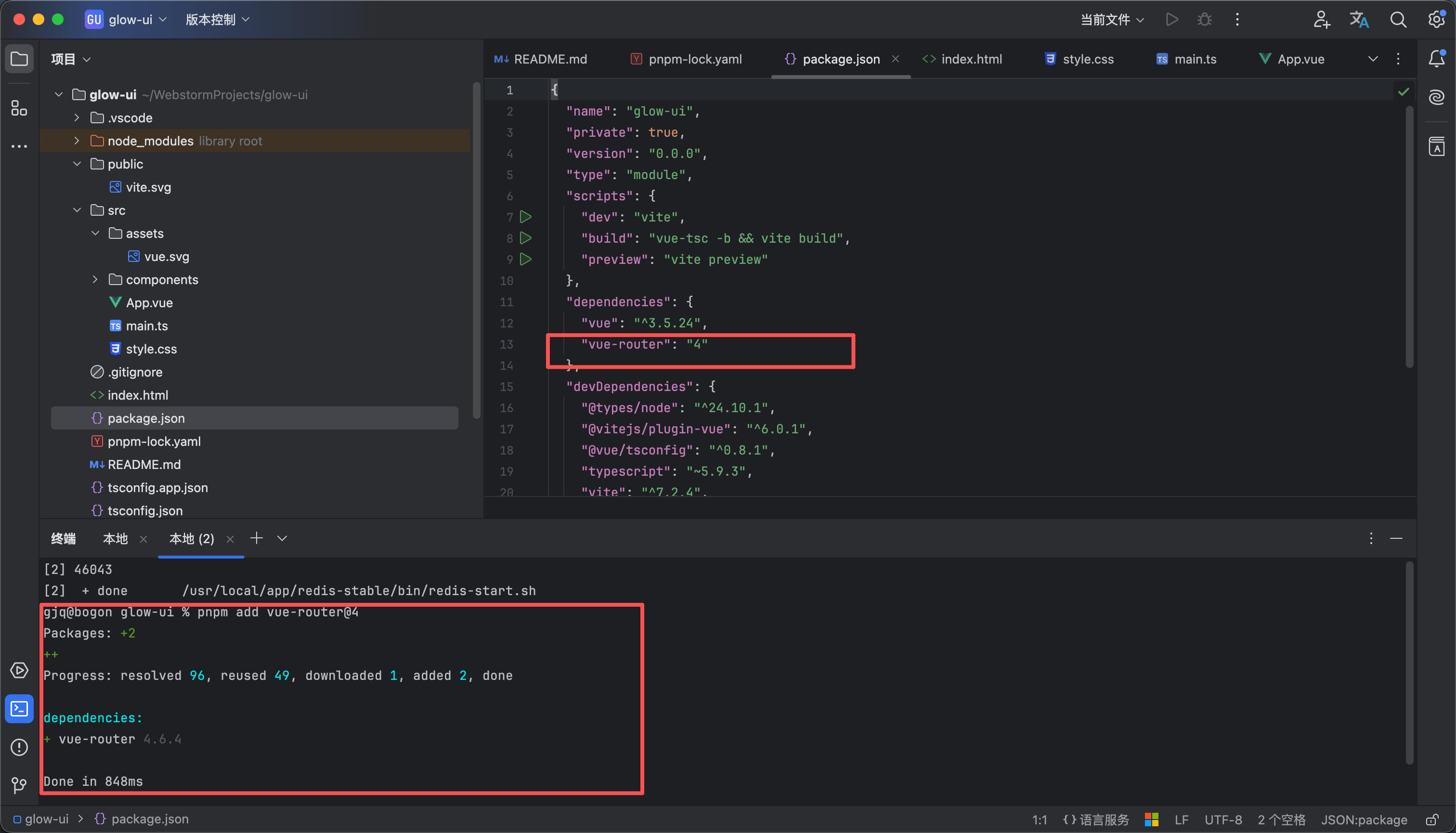1456x833 pixels.
Task: Open the translation plugin icon
Action: click(x=1359, y=19)
